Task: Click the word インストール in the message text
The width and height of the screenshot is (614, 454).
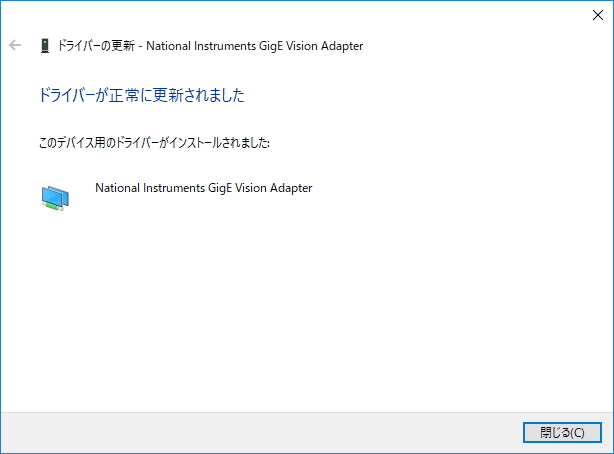Action: 192,143
